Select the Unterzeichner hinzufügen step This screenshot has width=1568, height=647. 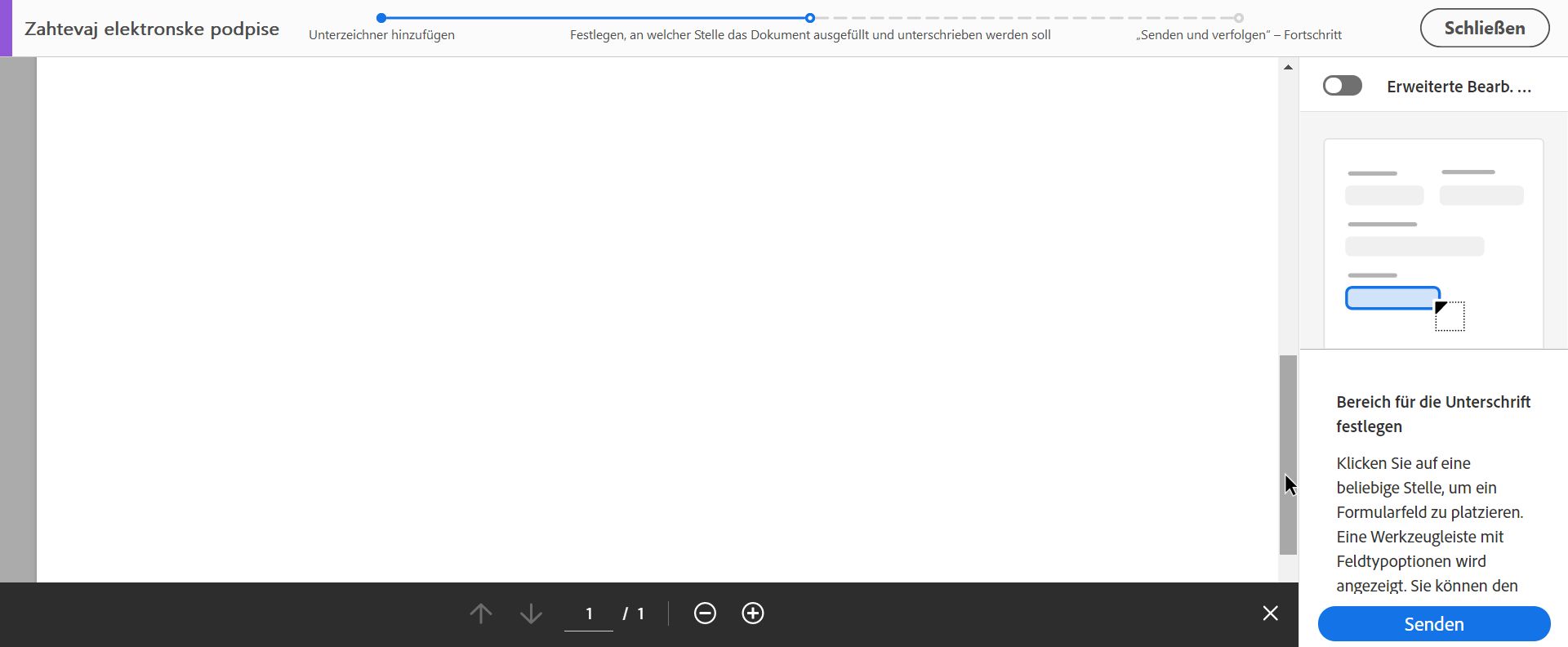[x=381, y=35]
